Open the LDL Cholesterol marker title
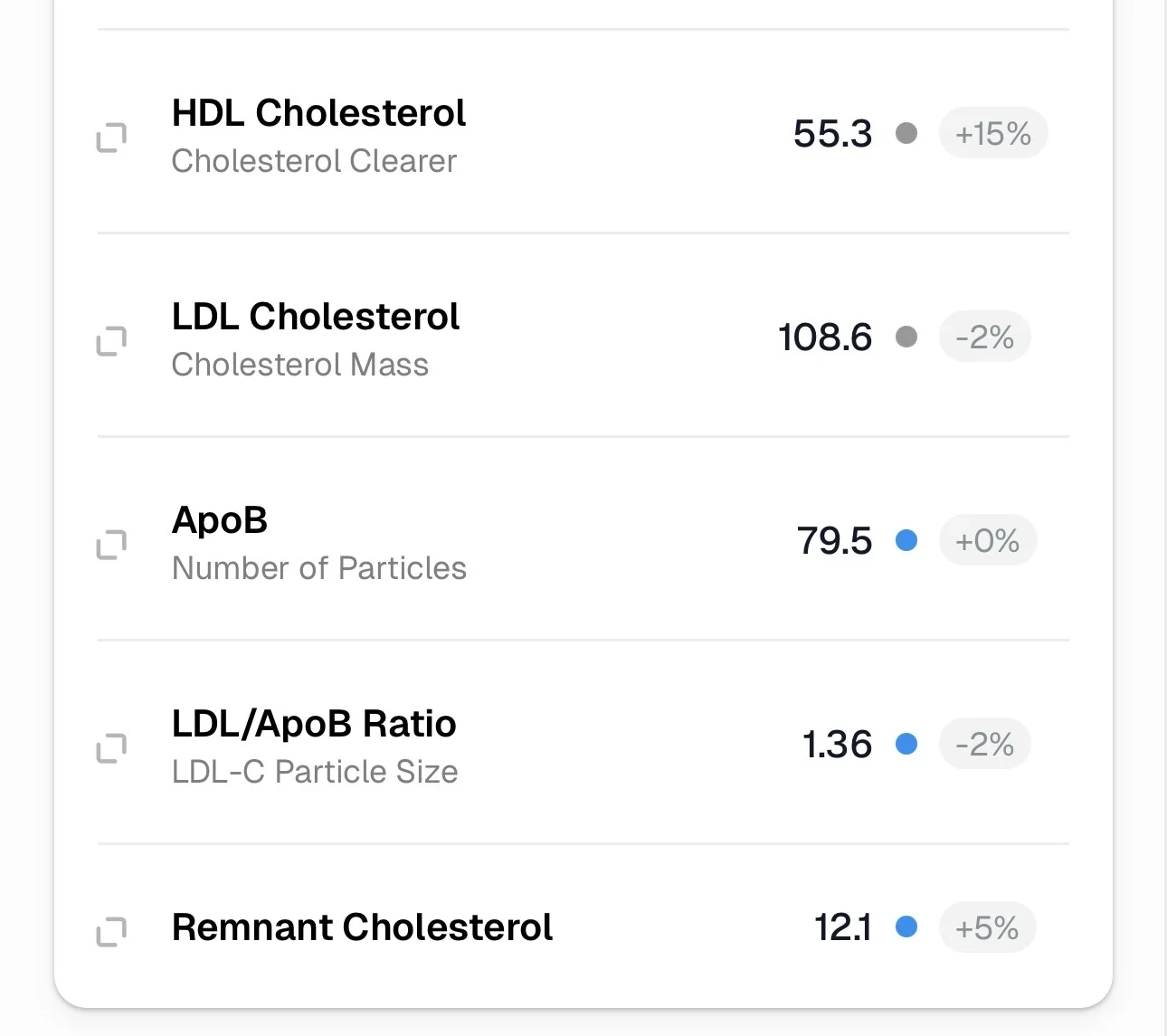Screen dimensions: 1167x1036 click(316, 318)
